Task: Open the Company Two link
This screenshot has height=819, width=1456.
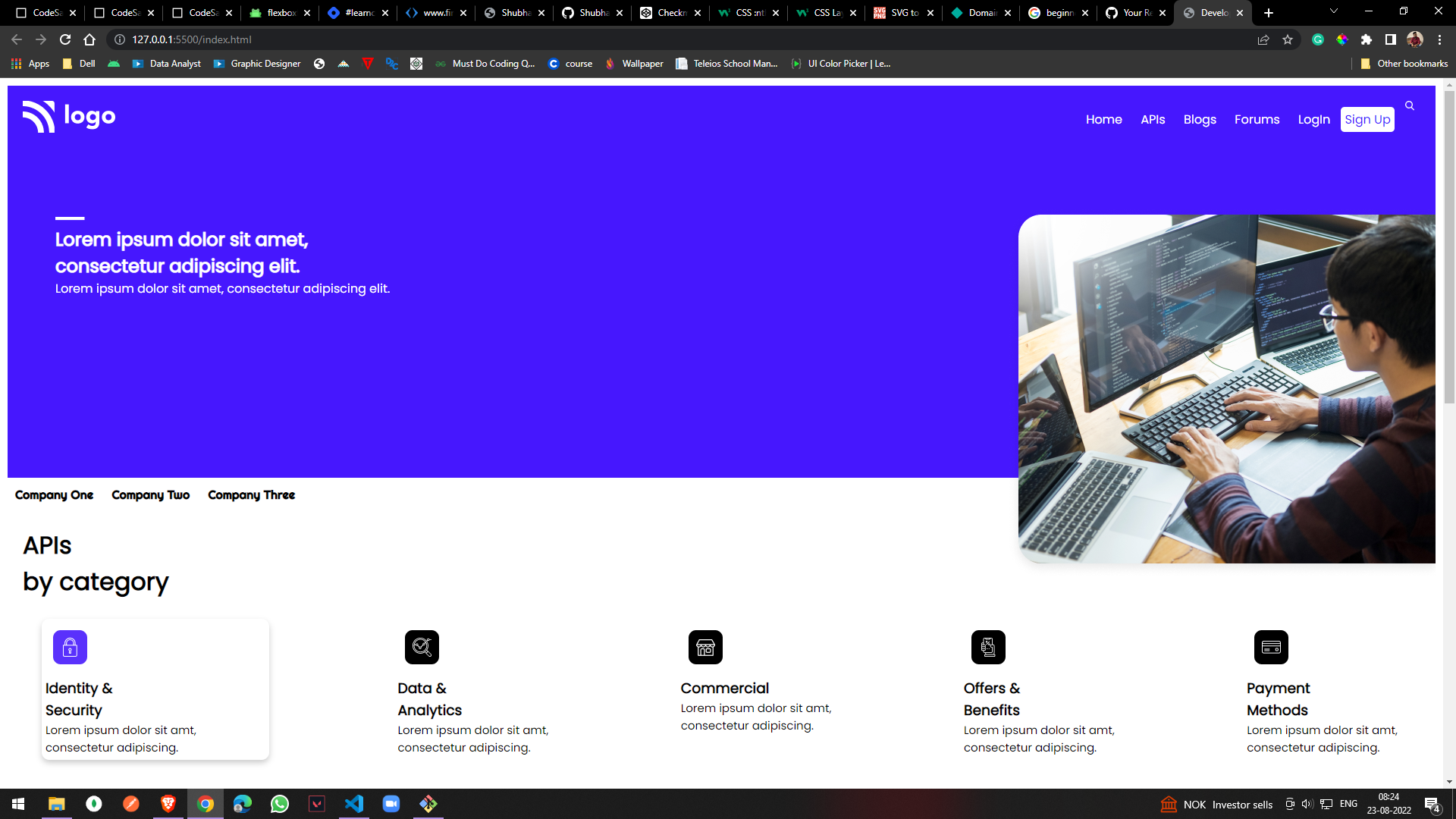Action: pyautogui.click(x=150, y=495)
